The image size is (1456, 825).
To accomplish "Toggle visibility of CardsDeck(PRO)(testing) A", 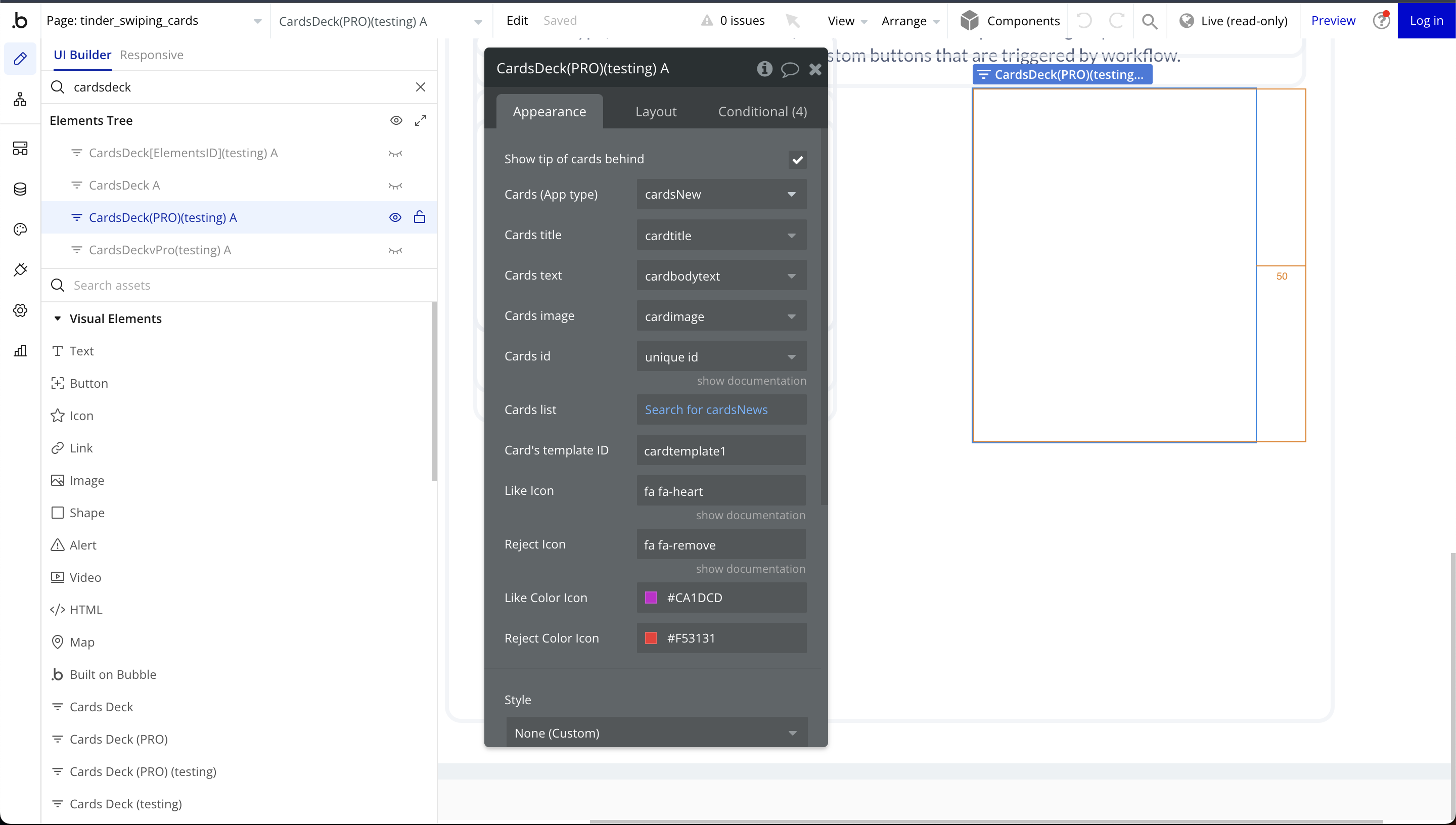I will click(395, 217).
